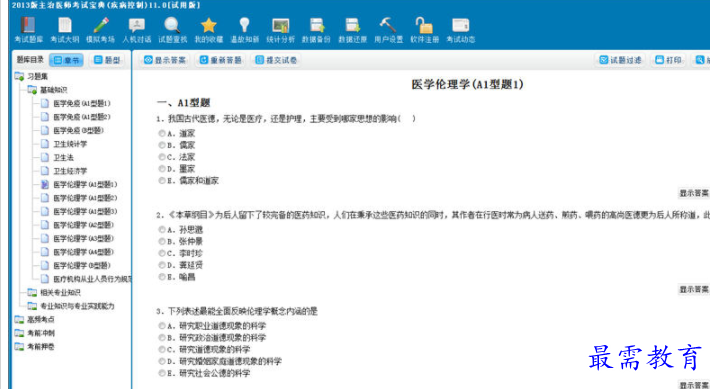The width and height of the screenshot is (710, 389).
Task: Click the 打印 print button
Action: (668, 60)
